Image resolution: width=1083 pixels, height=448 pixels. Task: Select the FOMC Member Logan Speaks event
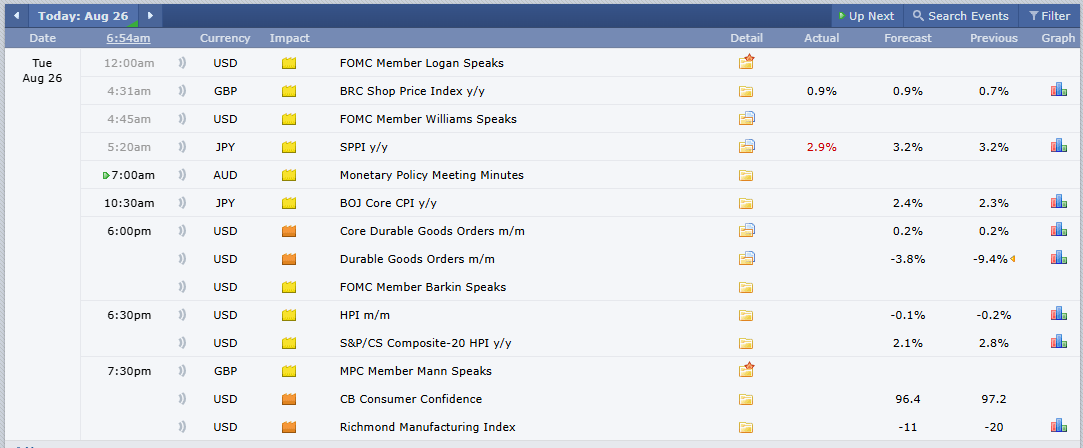pyautogui.click(x=421, y=64)
